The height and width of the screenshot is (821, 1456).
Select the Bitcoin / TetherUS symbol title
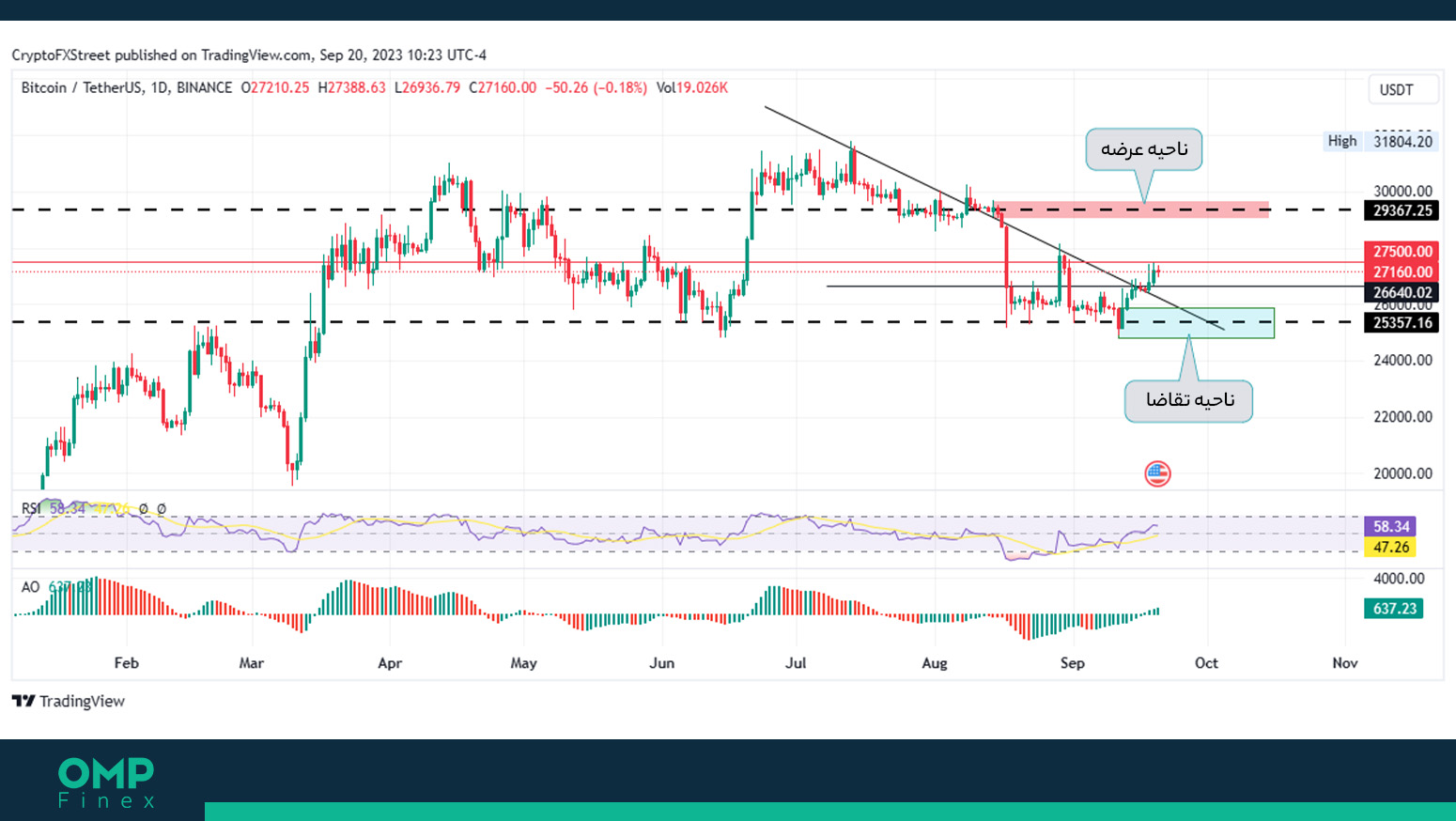pyautogui.click(x=126, y=87)
